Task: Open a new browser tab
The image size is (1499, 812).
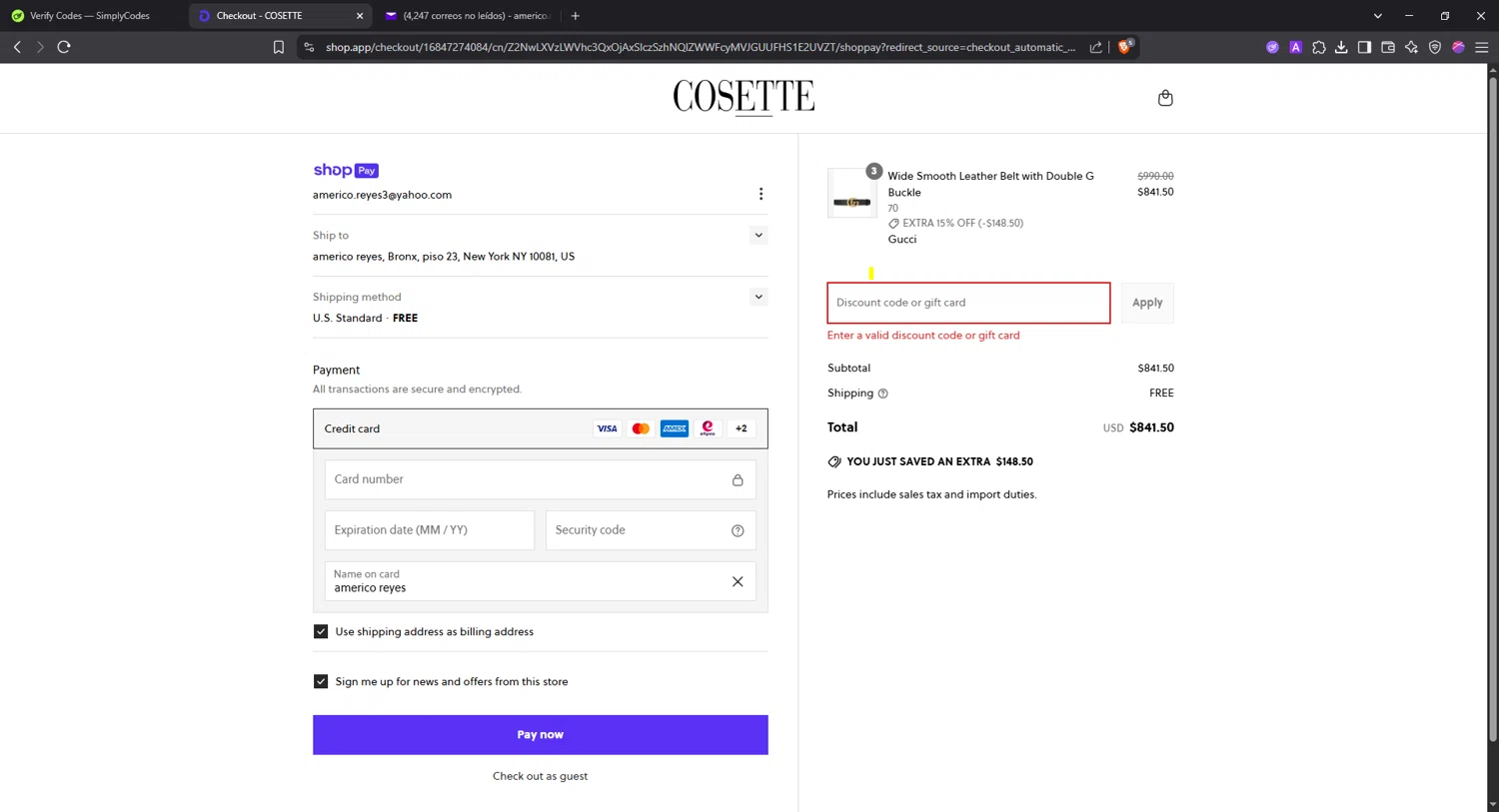Action: (575, 16)
